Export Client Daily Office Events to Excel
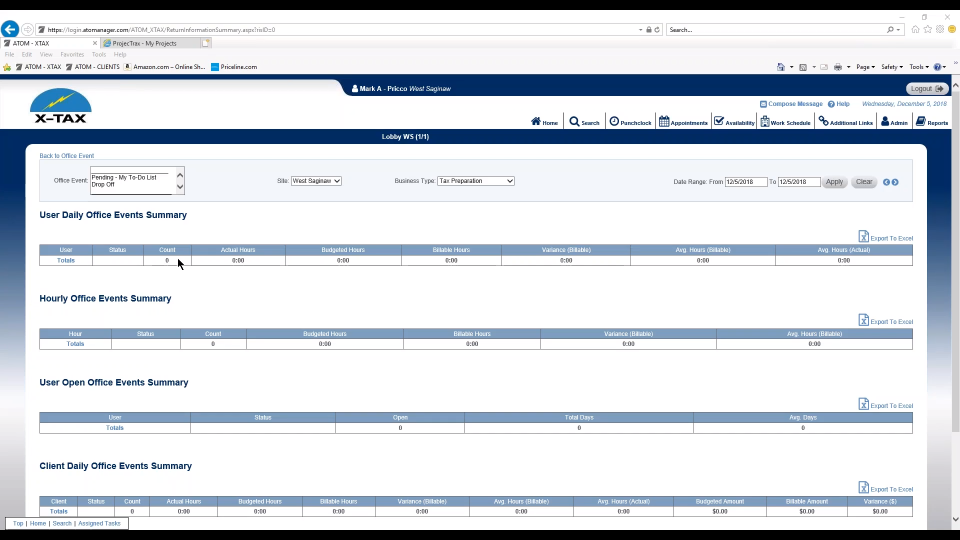 point(885,488)
